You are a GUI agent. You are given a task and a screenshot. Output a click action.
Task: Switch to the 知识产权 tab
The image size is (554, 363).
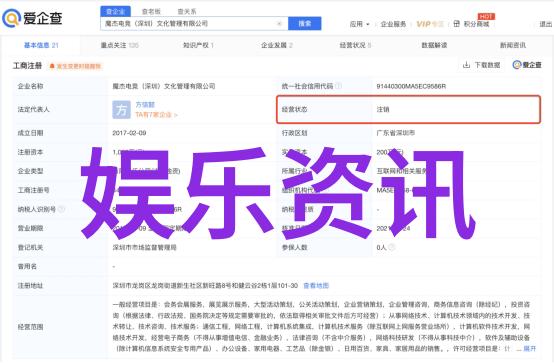coord(198,45)
